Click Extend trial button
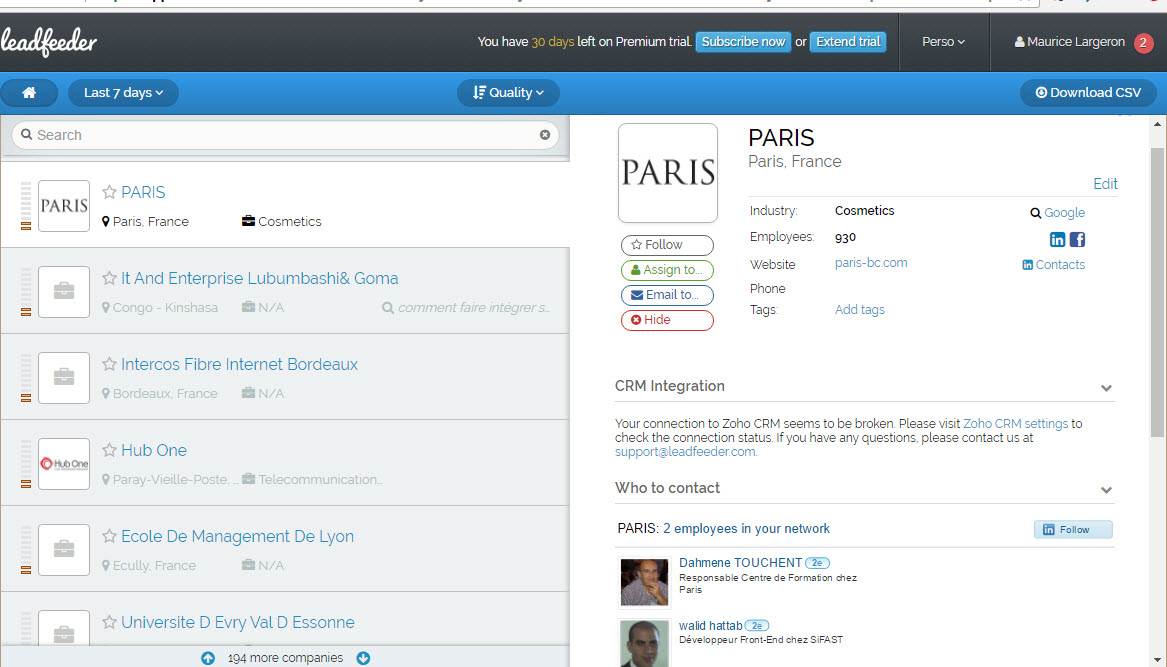The height and width of the screenshot is (667, 1167). 848,42
